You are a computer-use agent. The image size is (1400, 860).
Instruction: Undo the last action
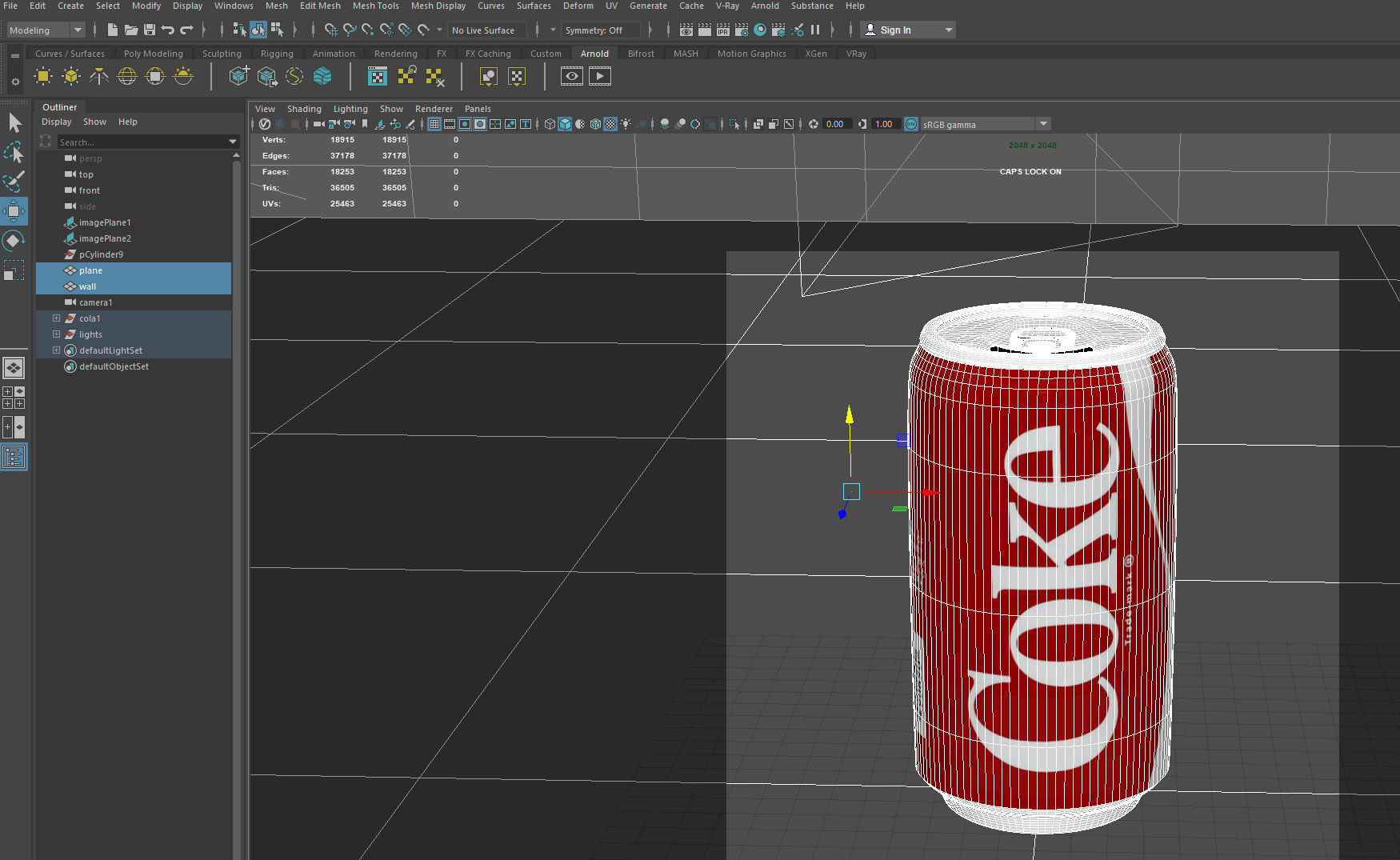pyautogui.click(x=168, y=30)
